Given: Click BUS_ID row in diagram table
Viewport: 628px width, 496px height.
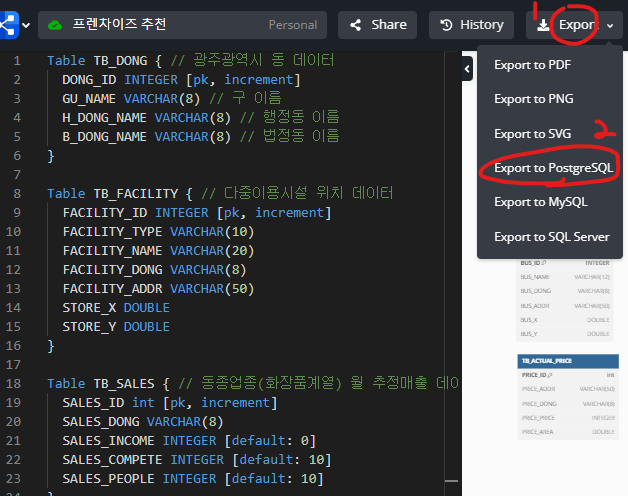Looking at the screenshot, I should click(x=565, y=263).
